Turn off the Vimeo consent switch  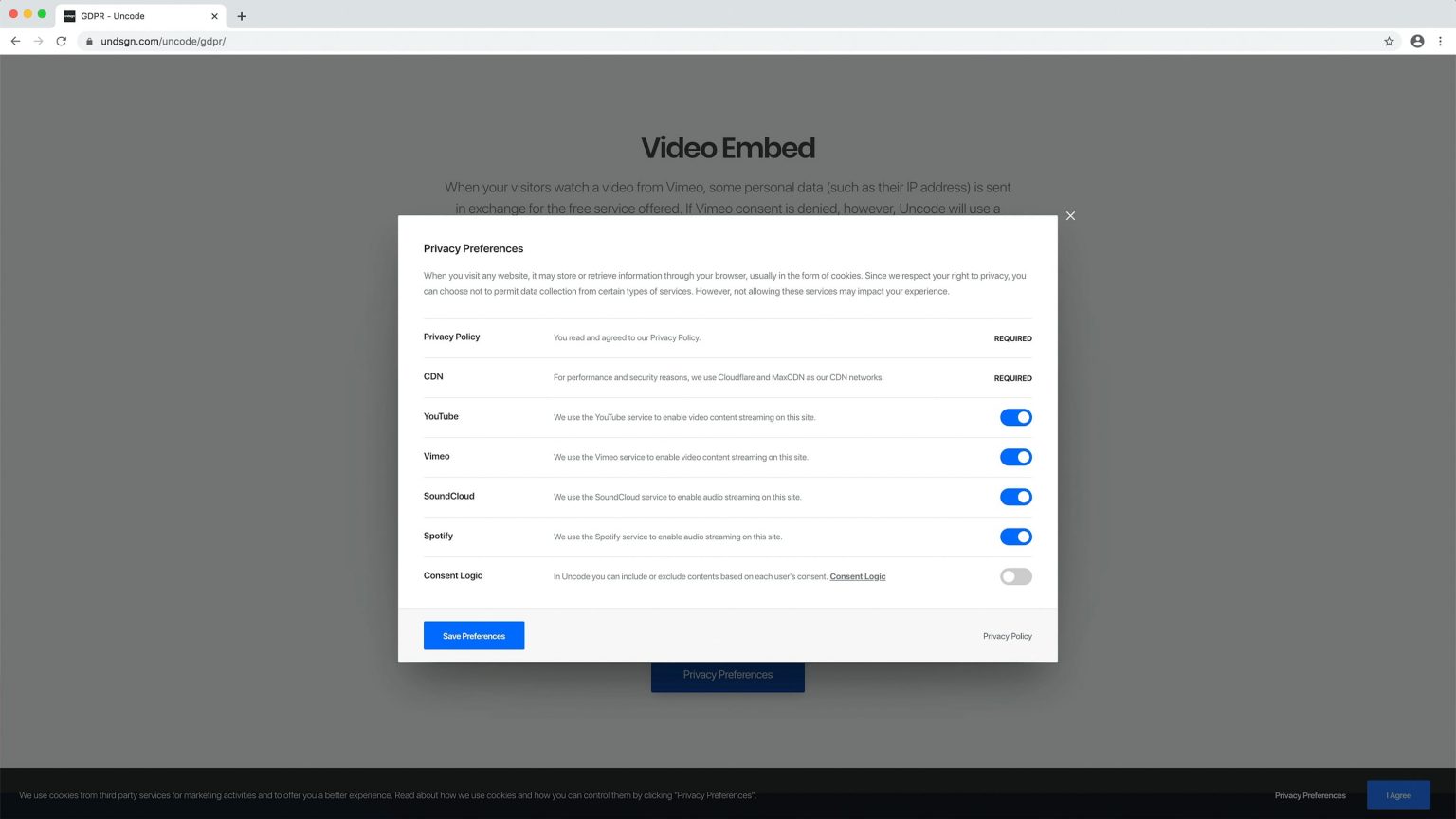click(1015, 457)
